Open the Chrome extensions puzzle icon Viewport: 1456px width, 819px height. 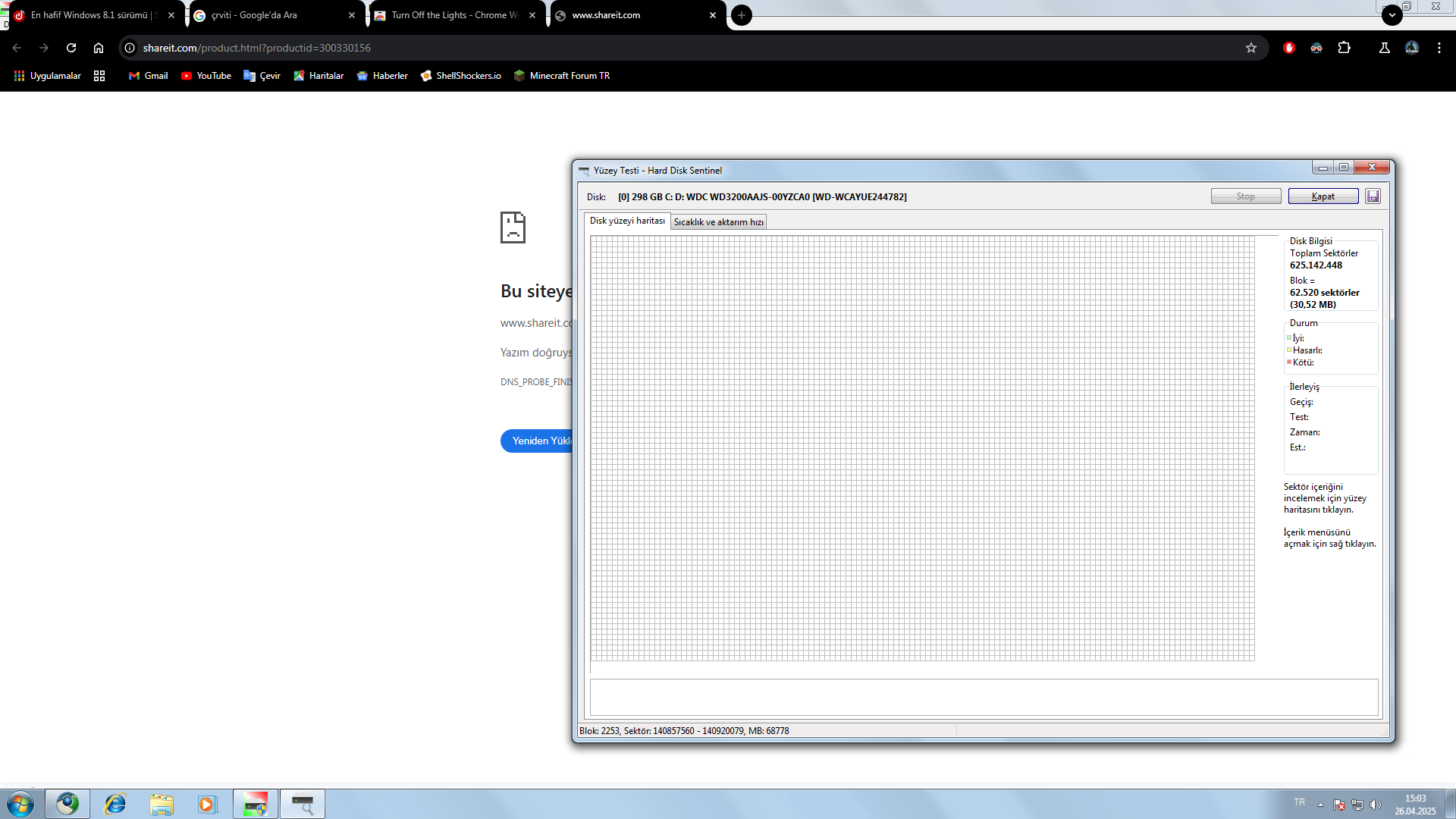pyautogui.click(x=1344, y=48)
